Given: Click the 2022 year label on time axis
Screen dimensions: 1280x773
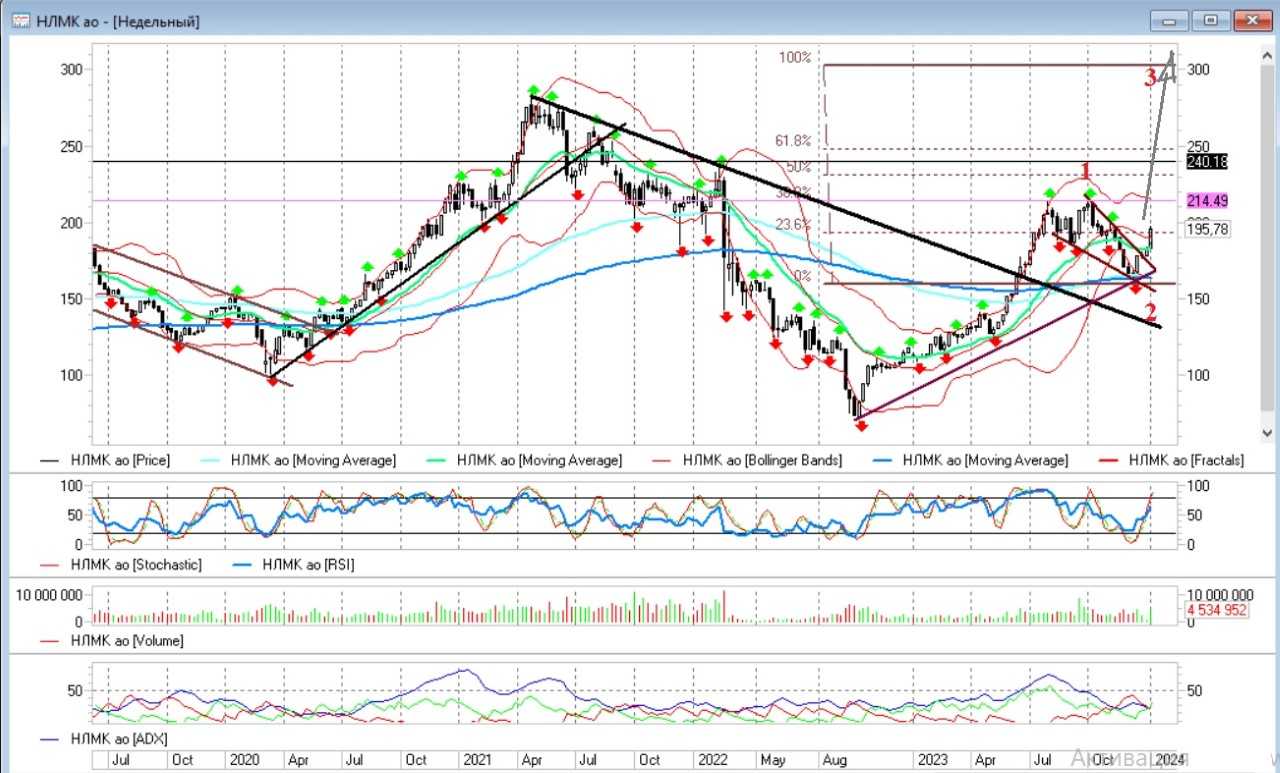Looking at the screenshot, I should click(713, 760).
